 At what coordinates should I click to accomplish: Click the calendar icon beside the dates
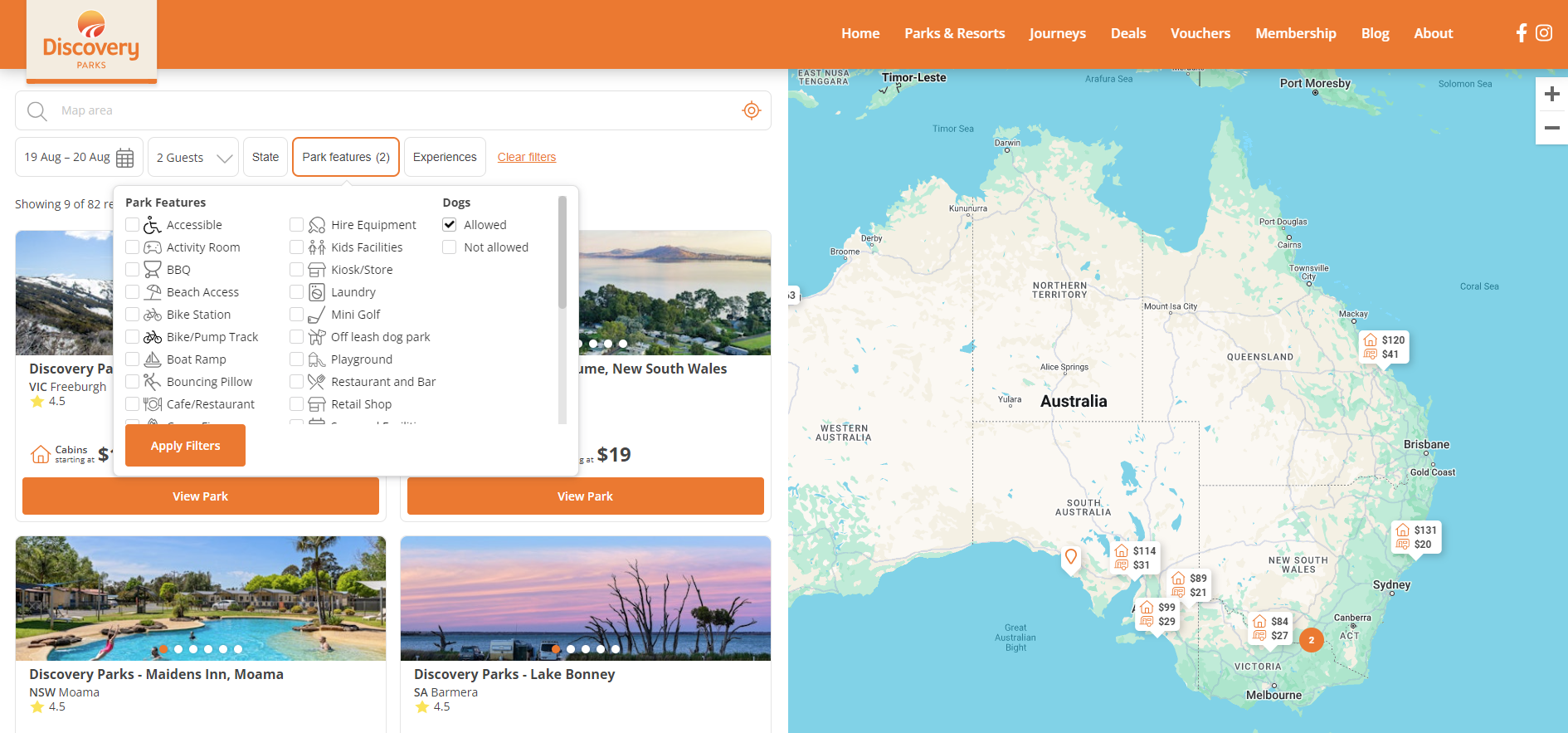coord(125,158)
